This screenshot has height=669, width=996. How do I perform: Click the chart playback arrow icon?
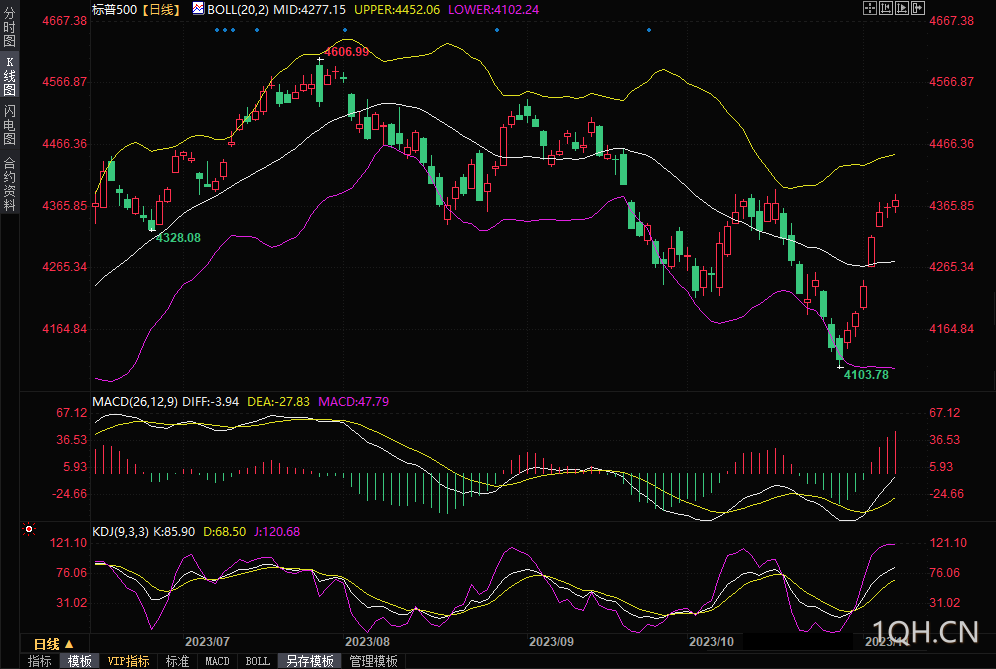tap(902, 8)
